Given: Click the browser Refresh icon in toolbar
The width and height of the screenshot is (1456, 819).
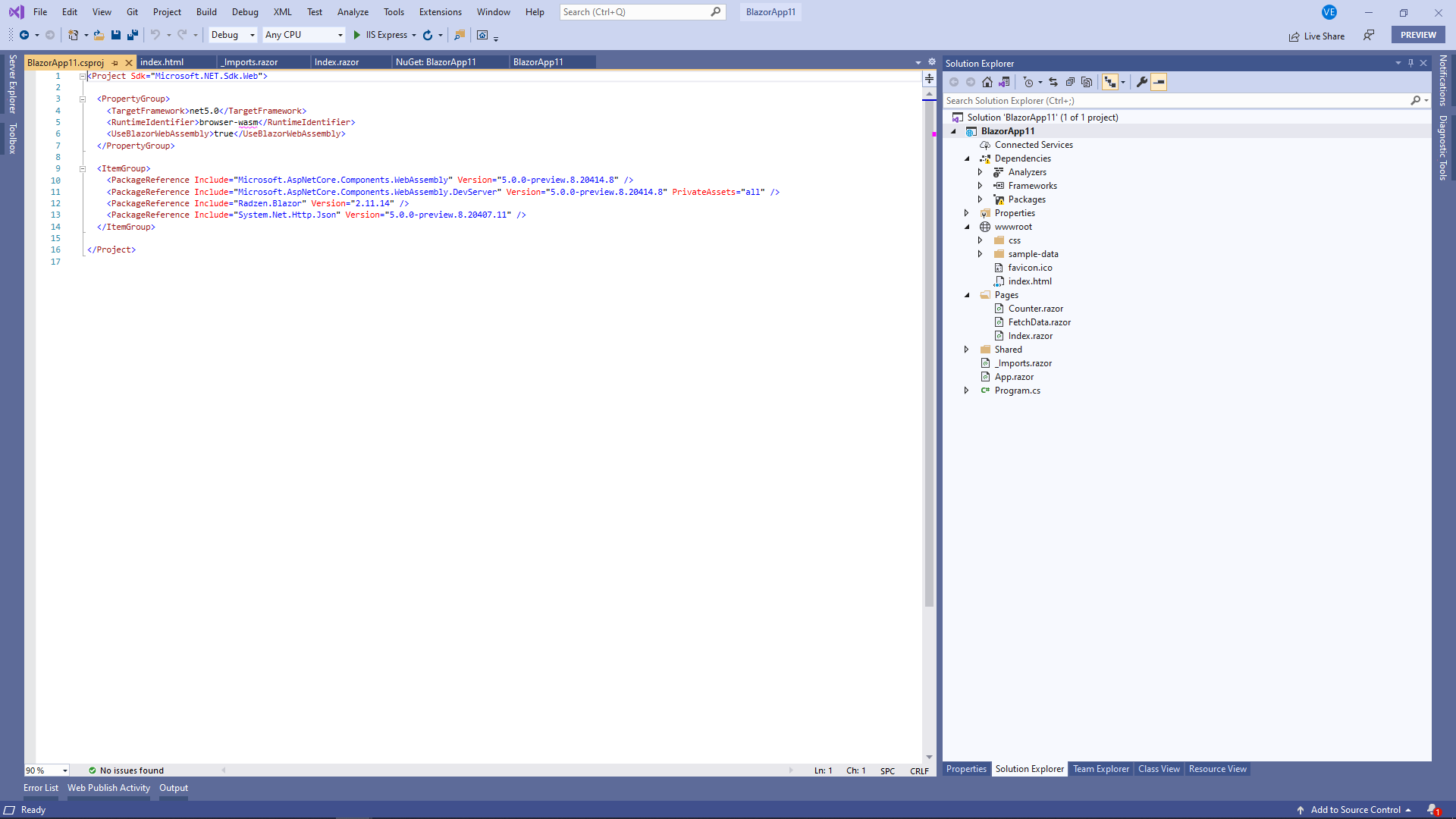Looking at the screenshot, I should point(428,35).
